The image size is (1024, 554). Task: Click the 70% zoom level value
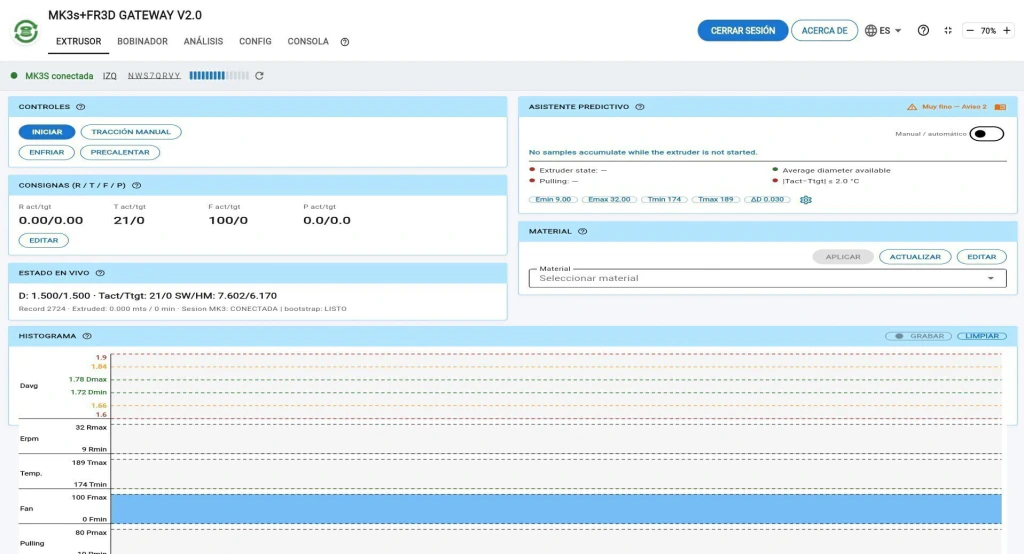coord(988,31)
